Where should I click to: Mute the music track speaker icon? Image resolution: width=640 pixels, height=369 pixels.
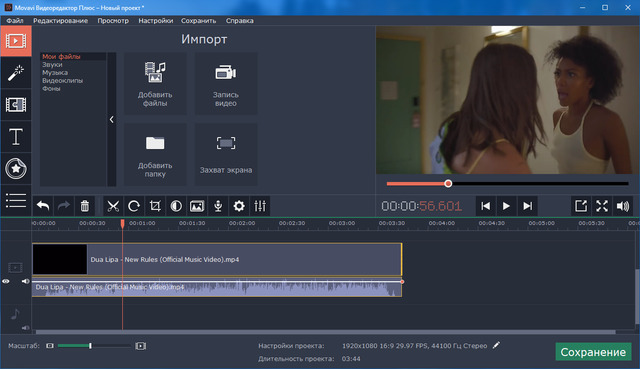pyautogui.click(x=25, y=328)
